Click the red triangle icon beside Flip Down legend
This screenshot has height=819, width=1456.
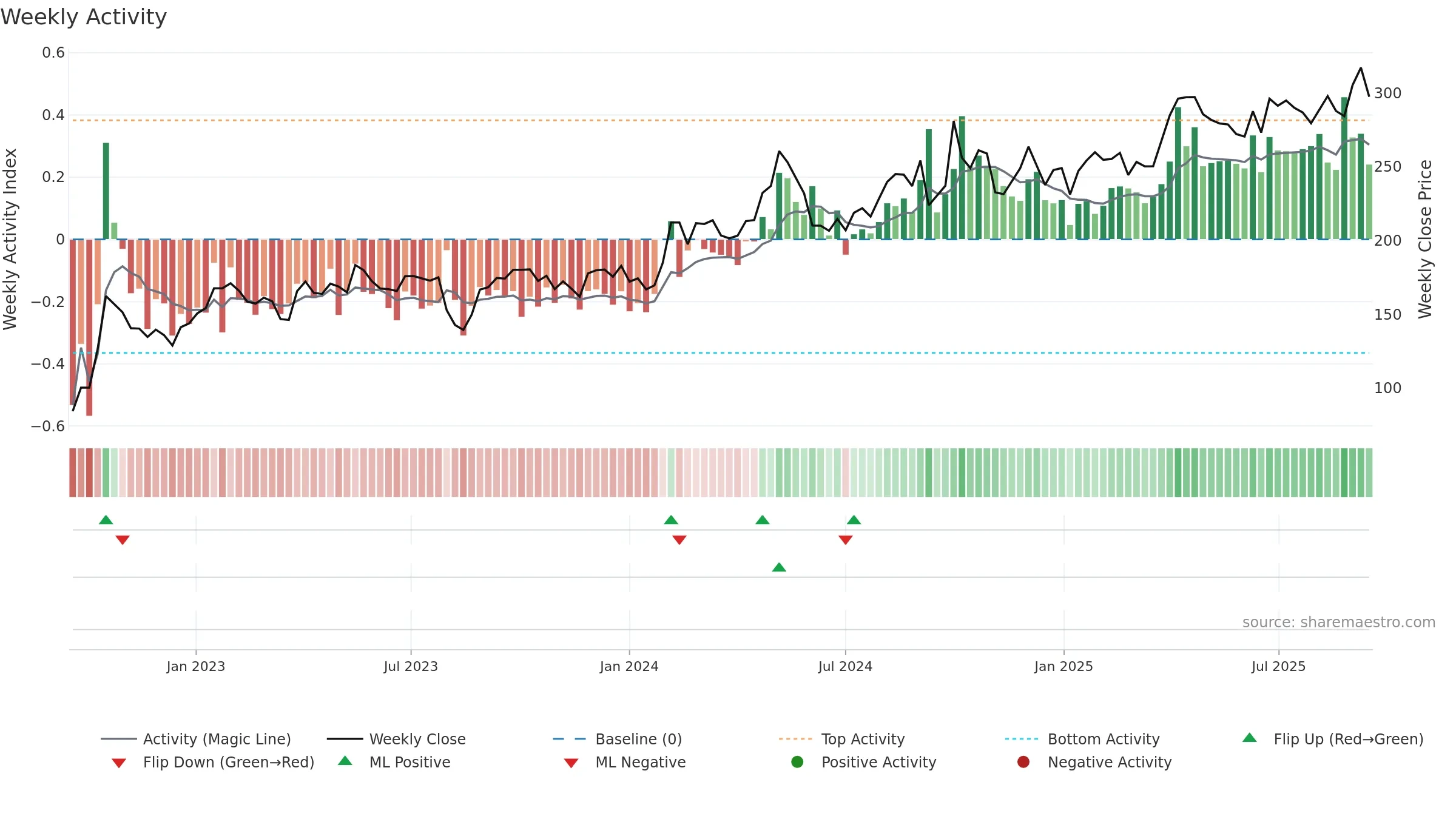tap(119, 763)
